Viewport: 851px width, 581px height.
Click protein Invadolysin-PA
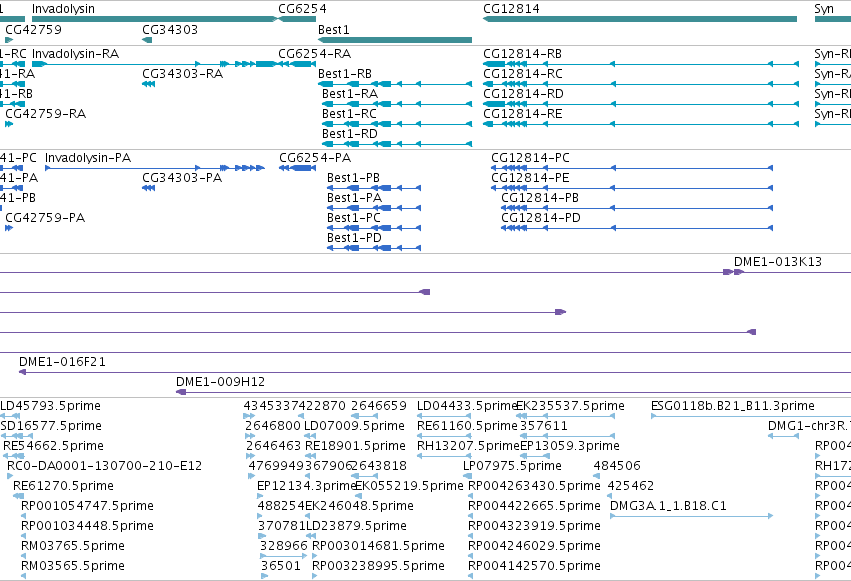(x=155, y=168)
